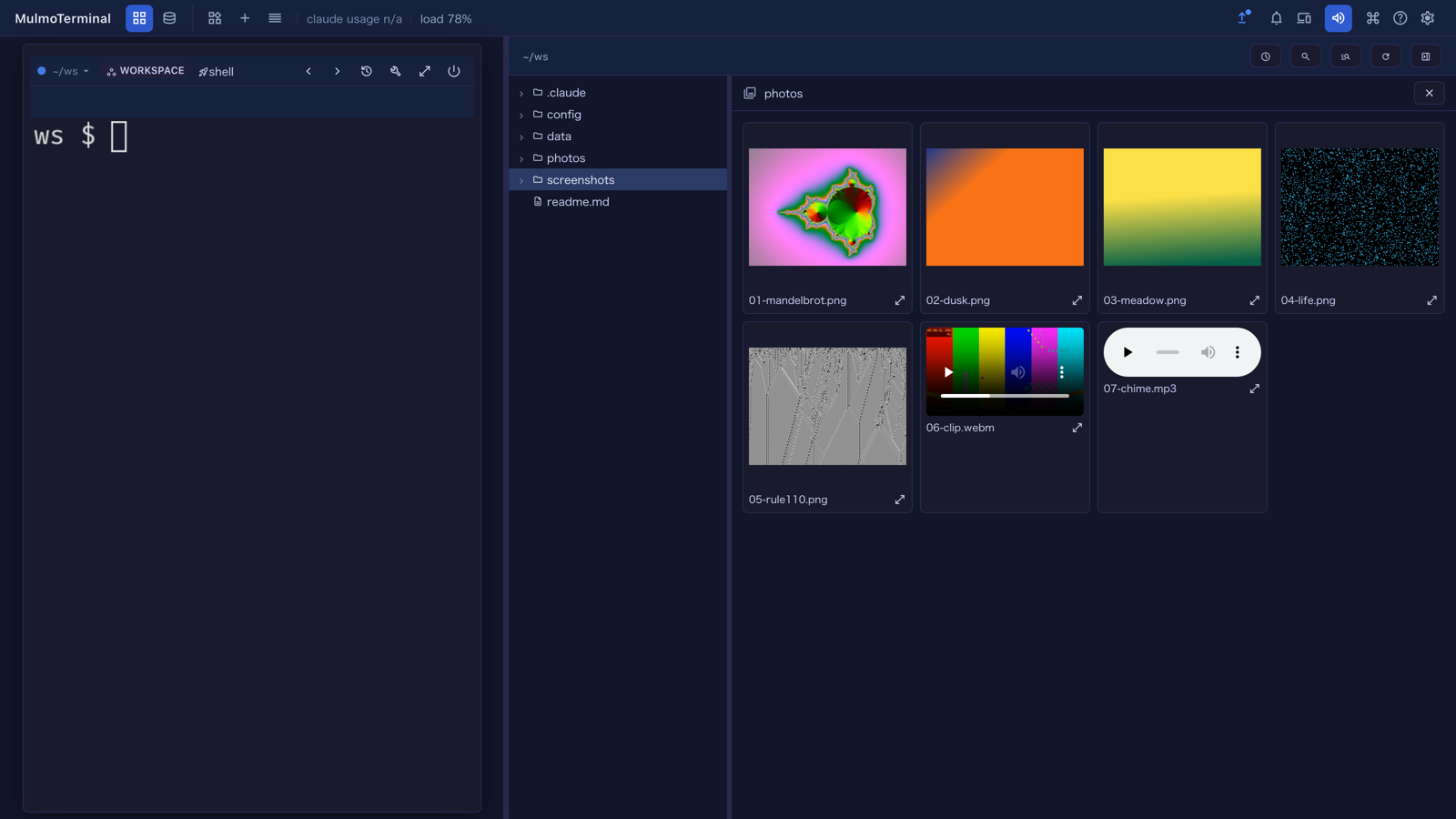Viewport: 1456px width, 819px height.
Task: Click the power icon in terminal header
Action: [x=454, y=71]
